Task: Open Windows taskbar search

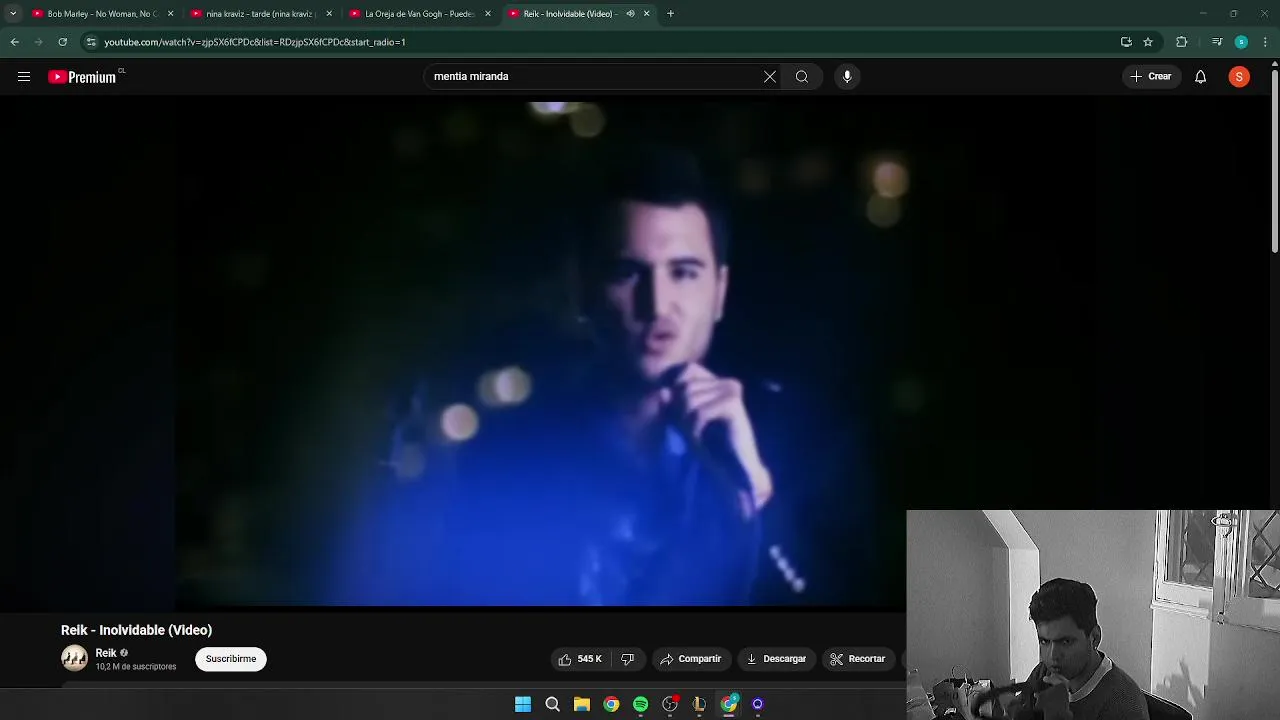Action: 552,704
